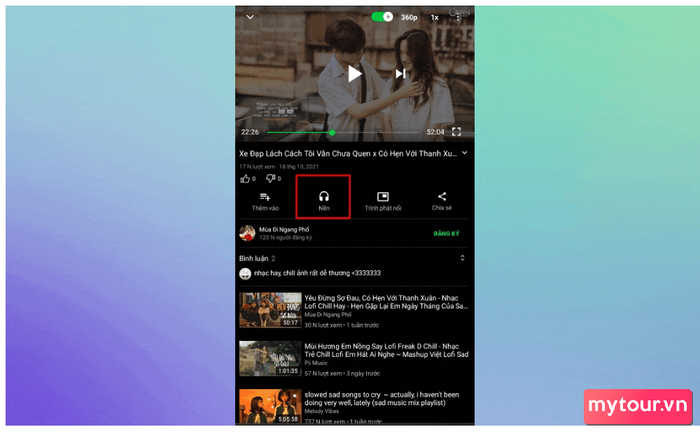700x434 pixels.
Task: Open the three-dot player menu
Action: tap(458, 17)
